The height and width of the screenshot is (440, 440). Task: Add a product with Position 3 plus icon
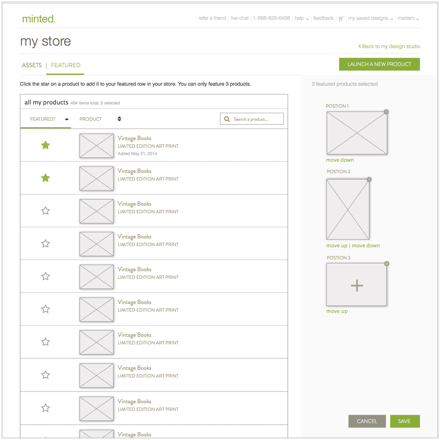tap(357, 286)
